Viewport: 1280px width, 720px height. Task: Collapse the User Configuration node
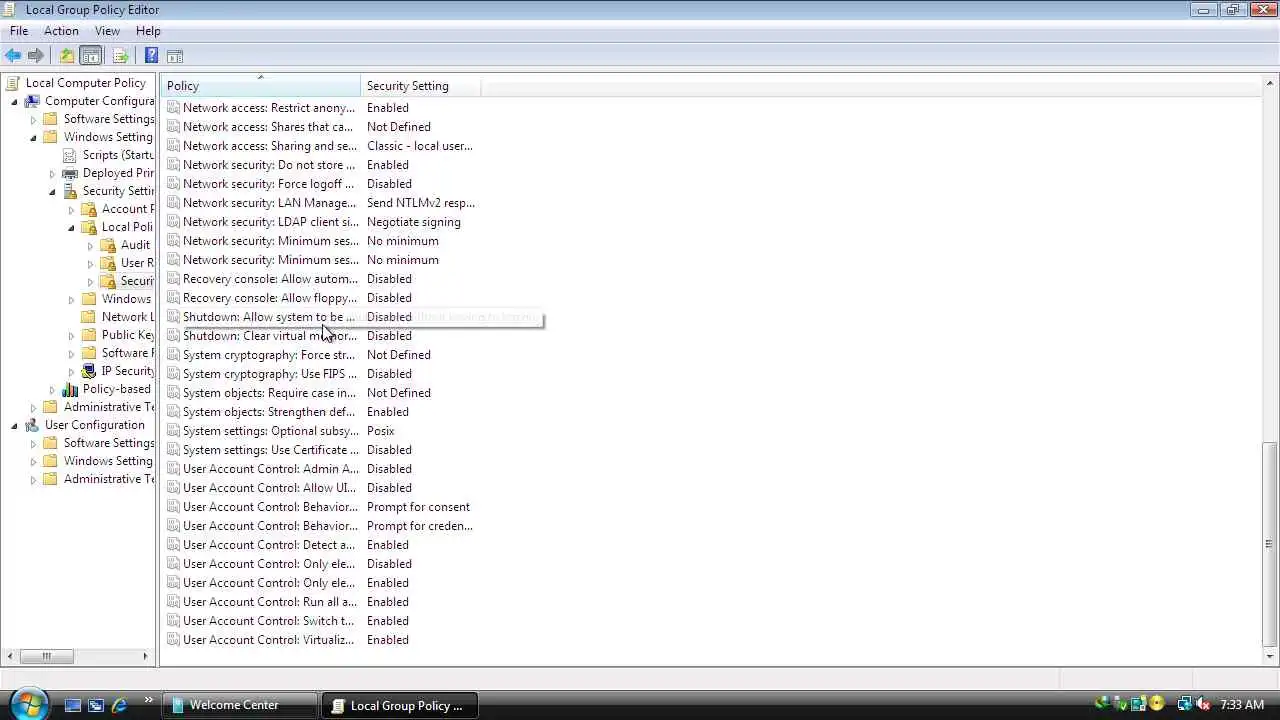[14, 425]
